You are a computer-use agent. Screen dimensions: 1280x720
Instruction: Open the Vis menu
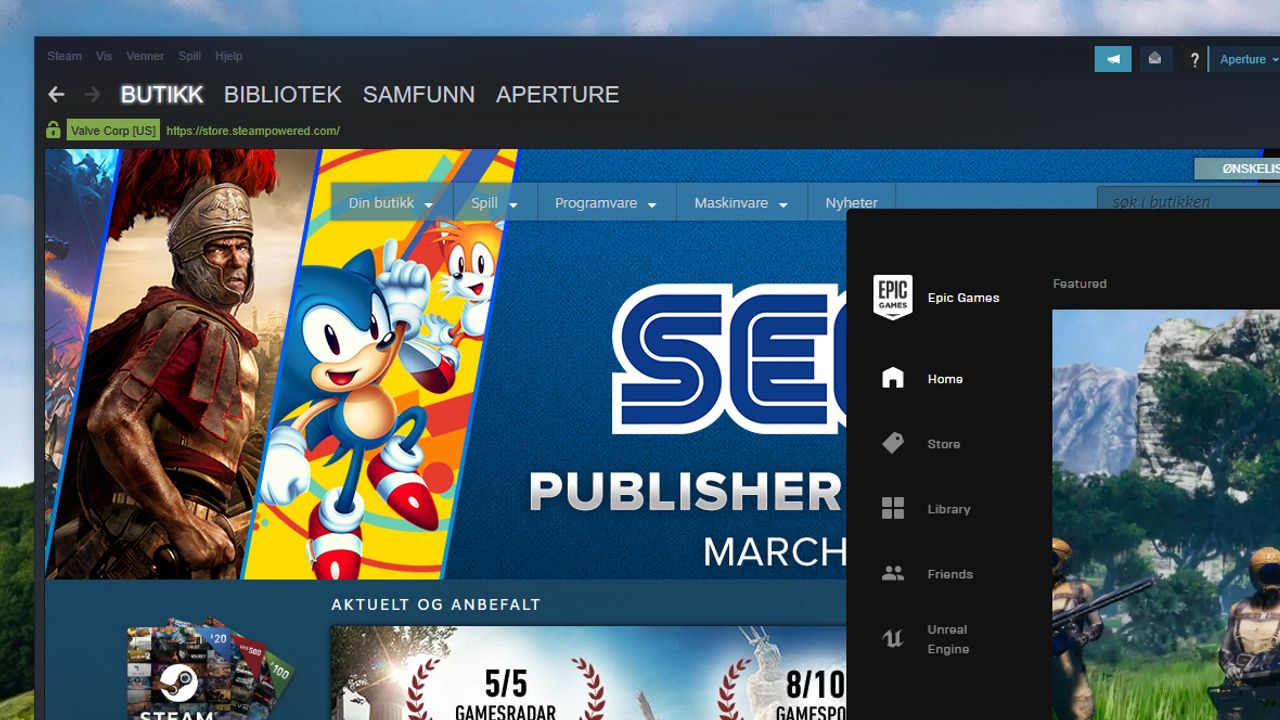pyautogui.click(x=104, y=56)
